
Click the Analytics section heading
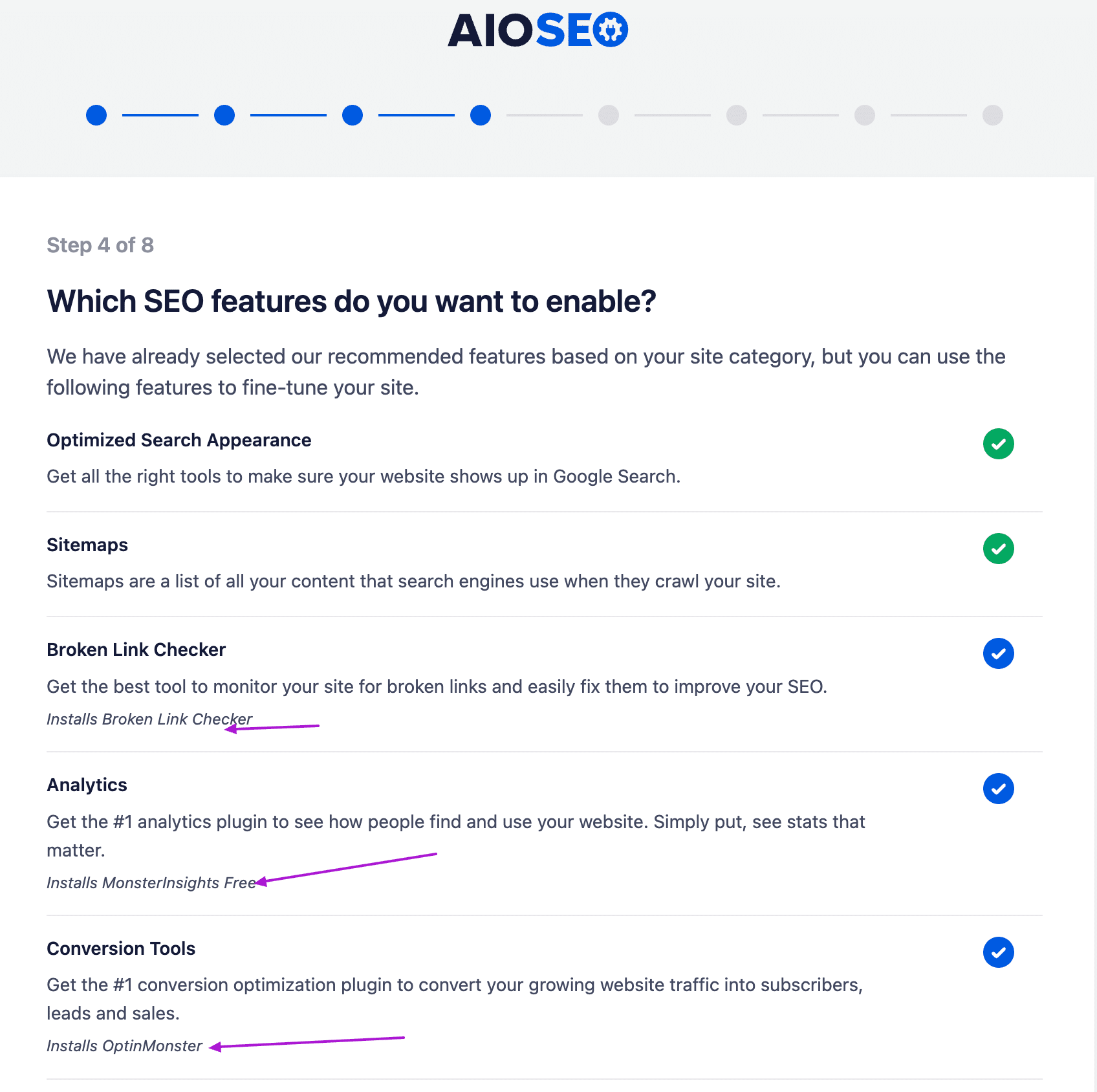[x=87, y=784]
